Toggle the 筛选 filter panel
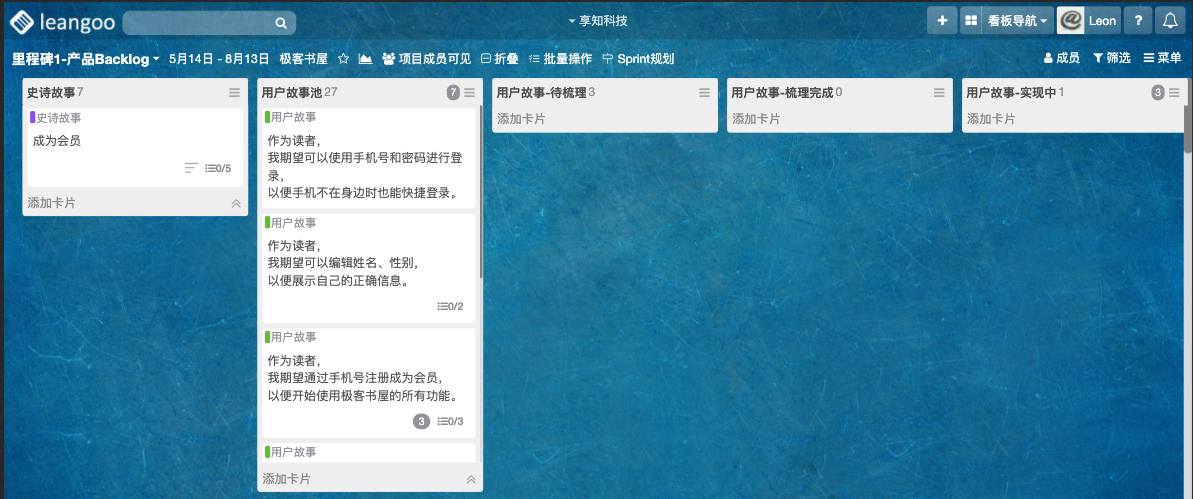This screenshot has width=1193, height=499. [x=1111, y=58]
